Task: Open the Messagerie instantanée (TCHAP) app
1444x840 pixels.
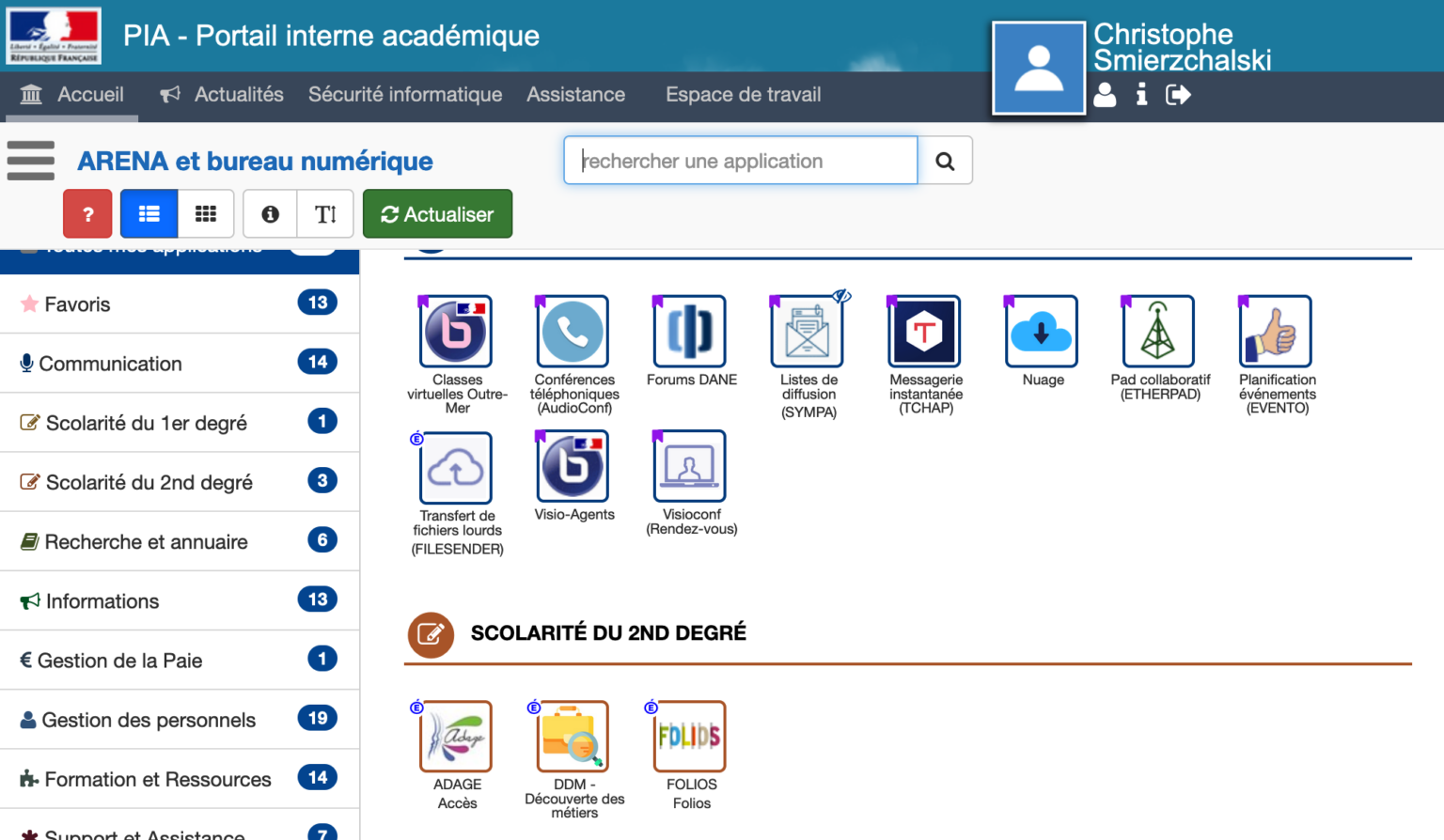Action: tap(925, 332)
